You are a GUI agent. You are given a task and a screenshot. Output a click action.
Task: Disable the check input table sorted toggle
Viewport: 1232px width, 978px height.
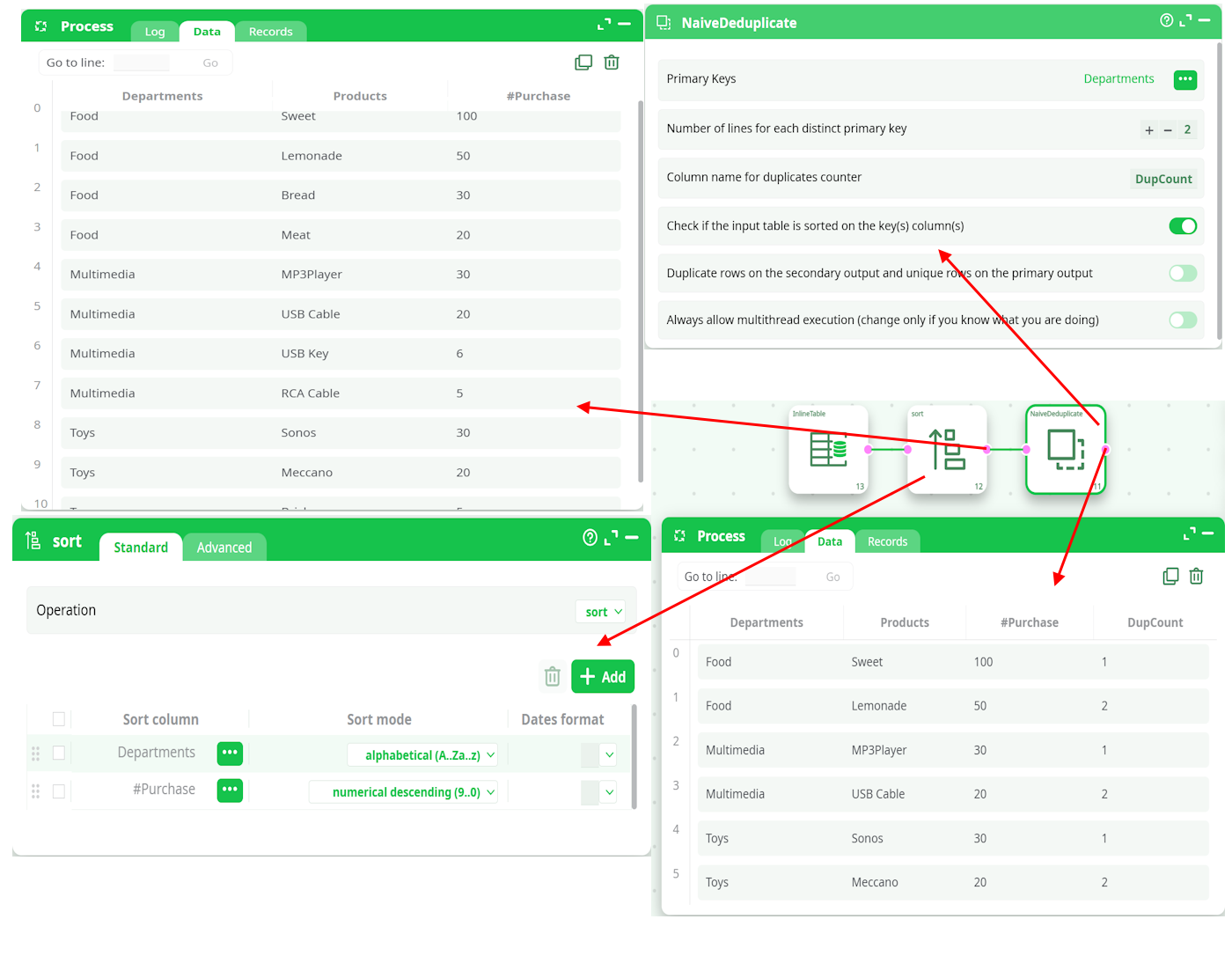1183,226
